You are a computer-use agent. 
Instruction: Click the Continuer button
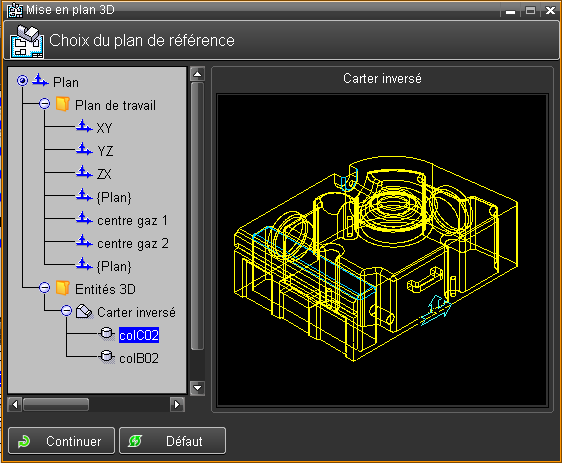[61, 441]
